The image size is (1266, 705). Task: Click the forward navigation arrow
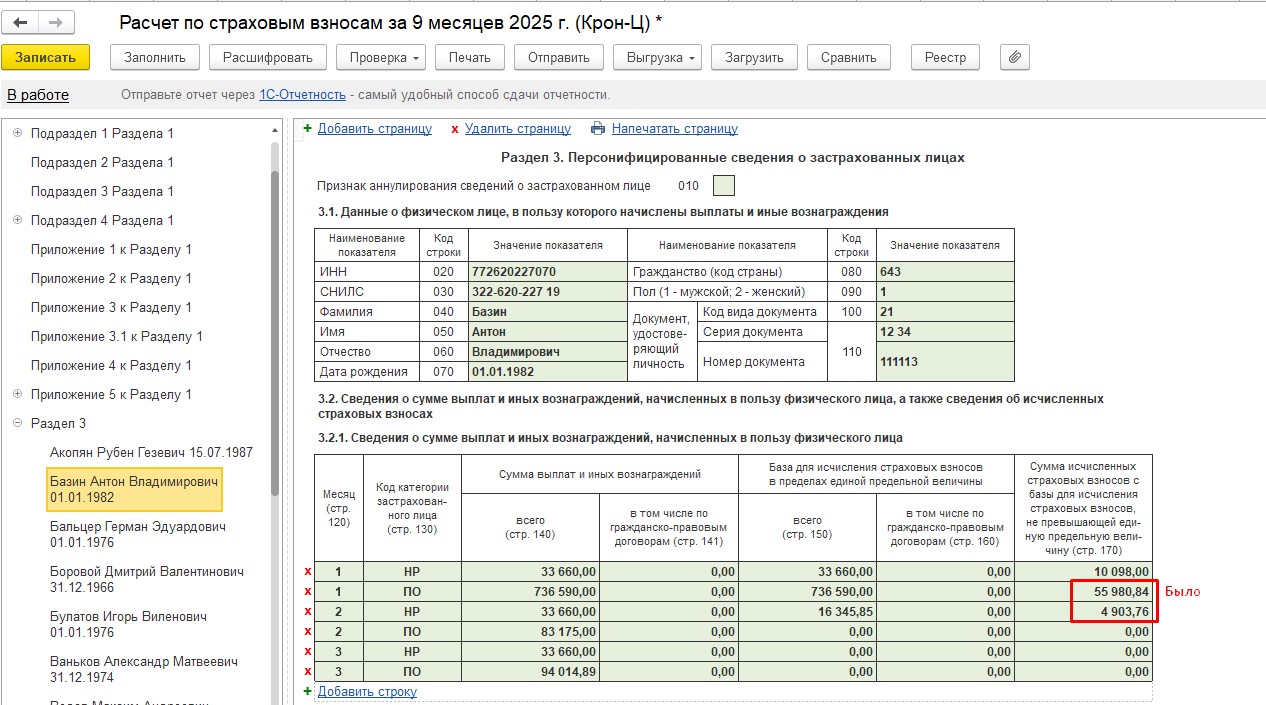pos(55,22)
